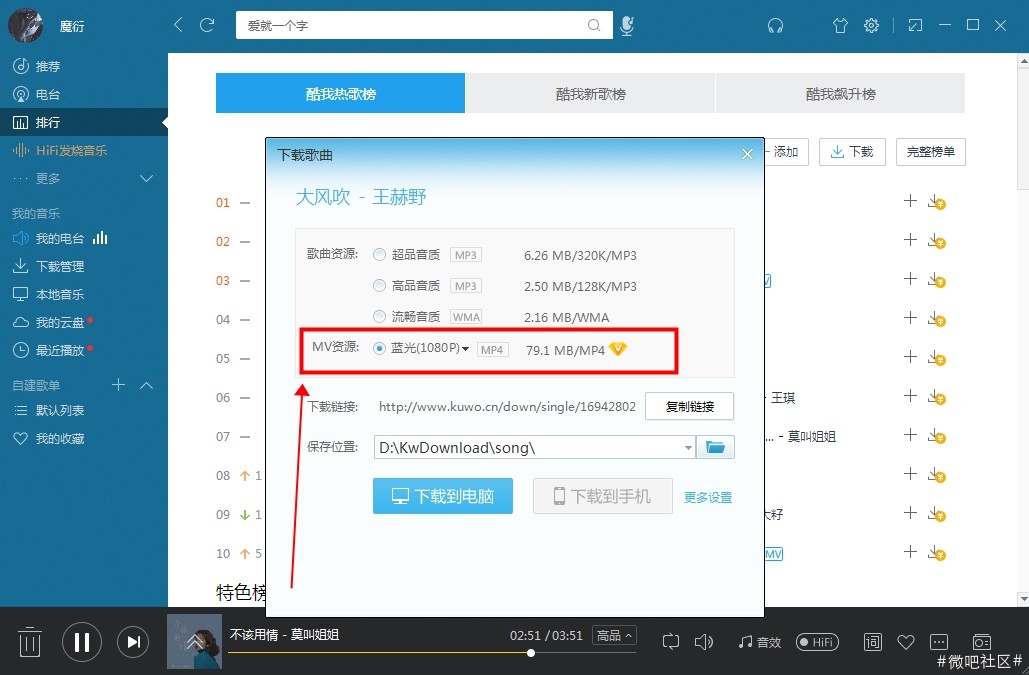Select the 流畅音质 radio option
The height and width of the screenshot is (675, 1029).
point(379,316)
